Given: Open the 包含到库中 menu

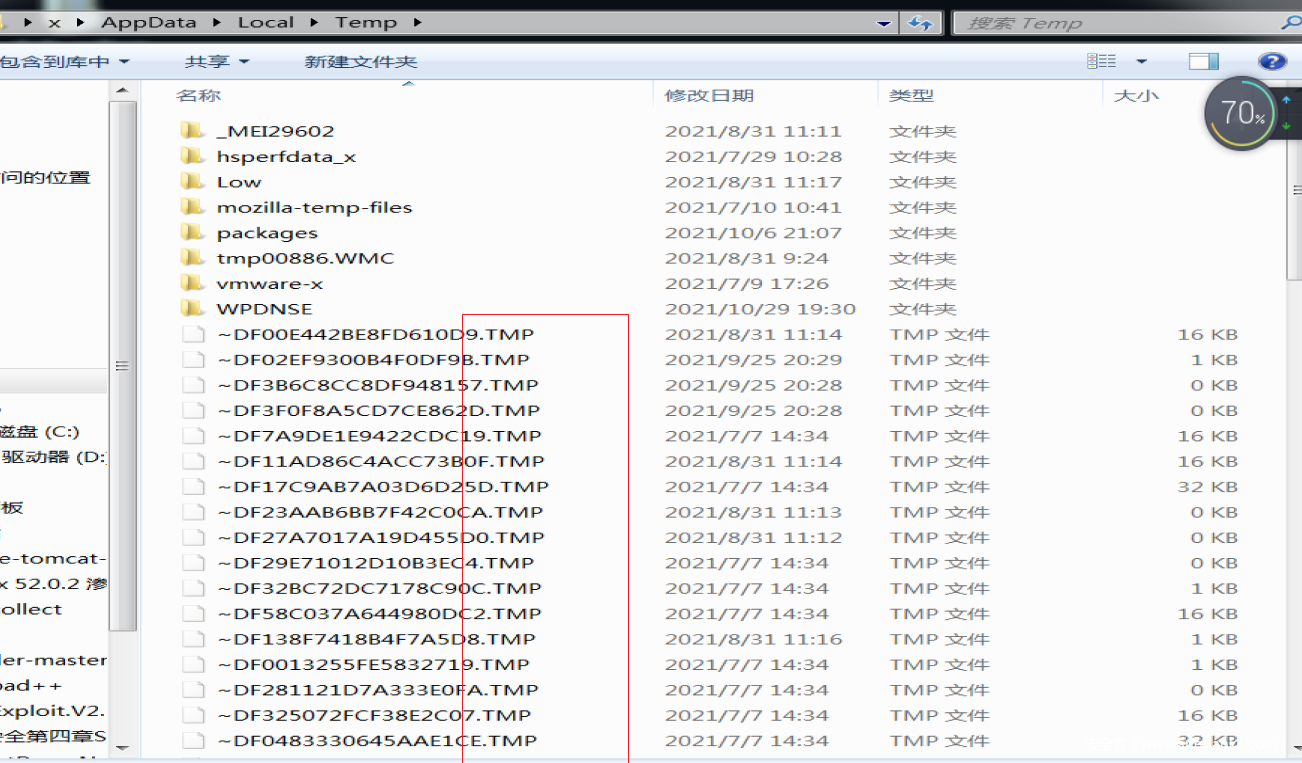Looking at the screenshot, I should (x=65, y=62).
